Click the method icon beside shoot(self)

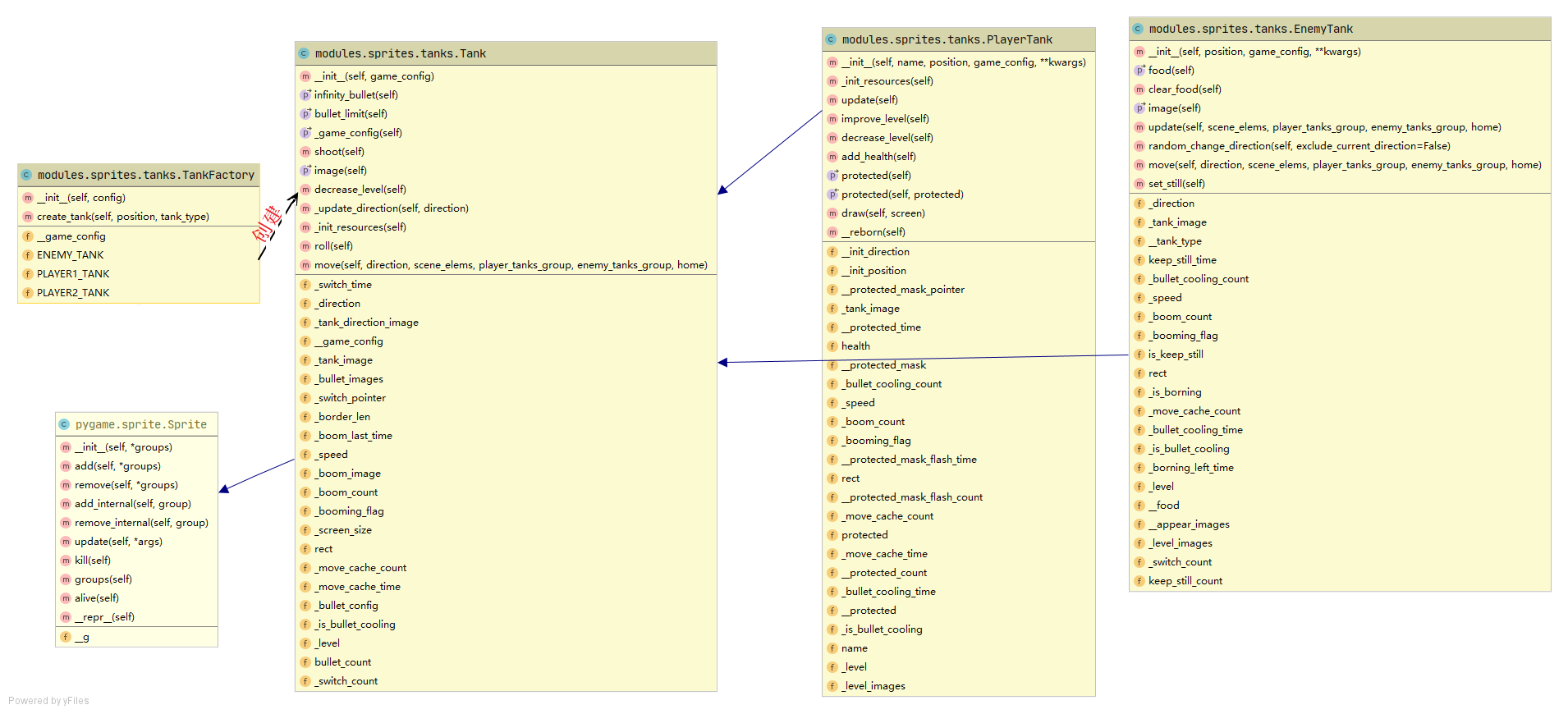305,152
